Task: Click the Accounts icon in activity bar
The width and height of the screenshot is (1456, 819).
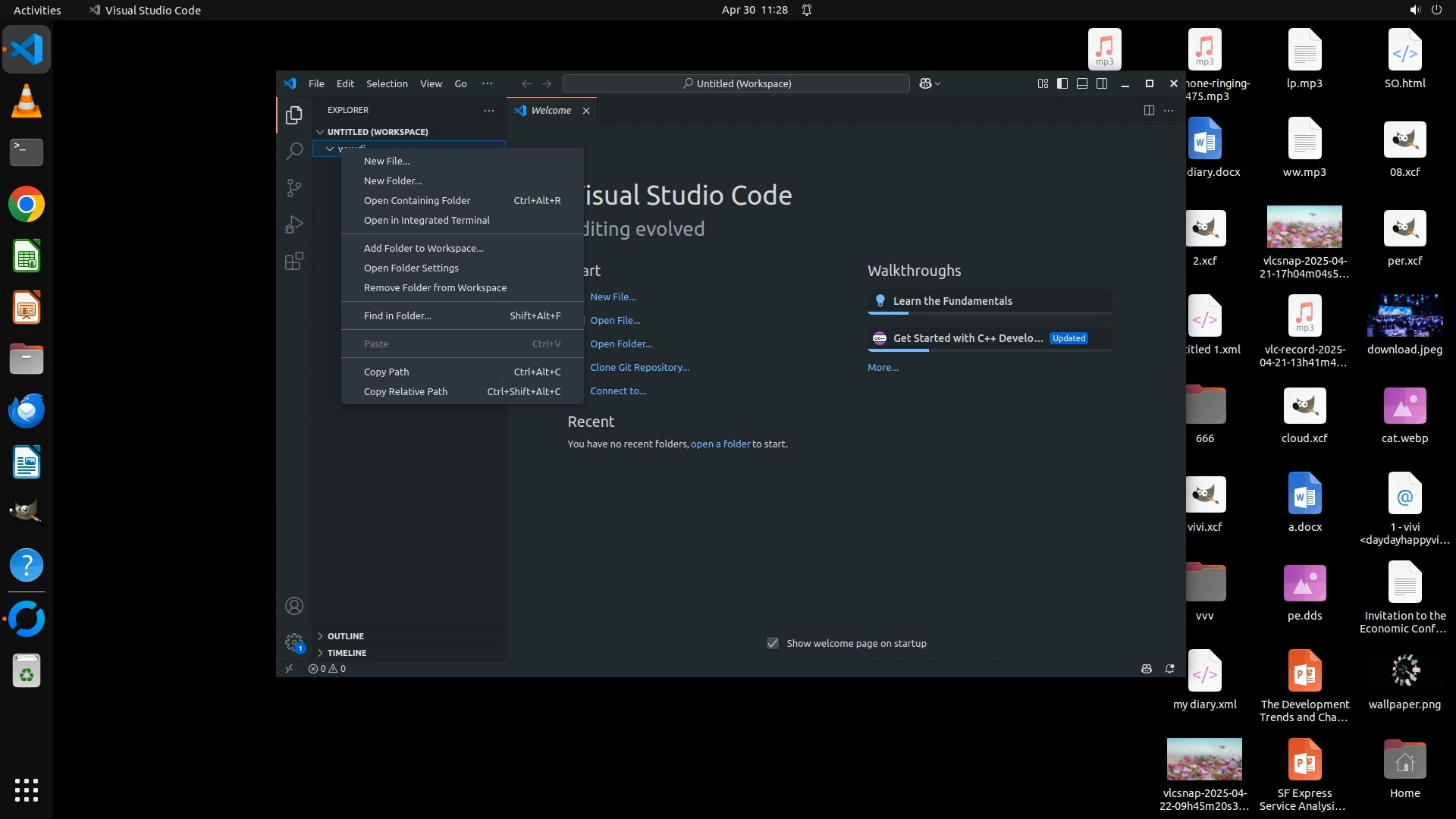Action: coord(294,606)
